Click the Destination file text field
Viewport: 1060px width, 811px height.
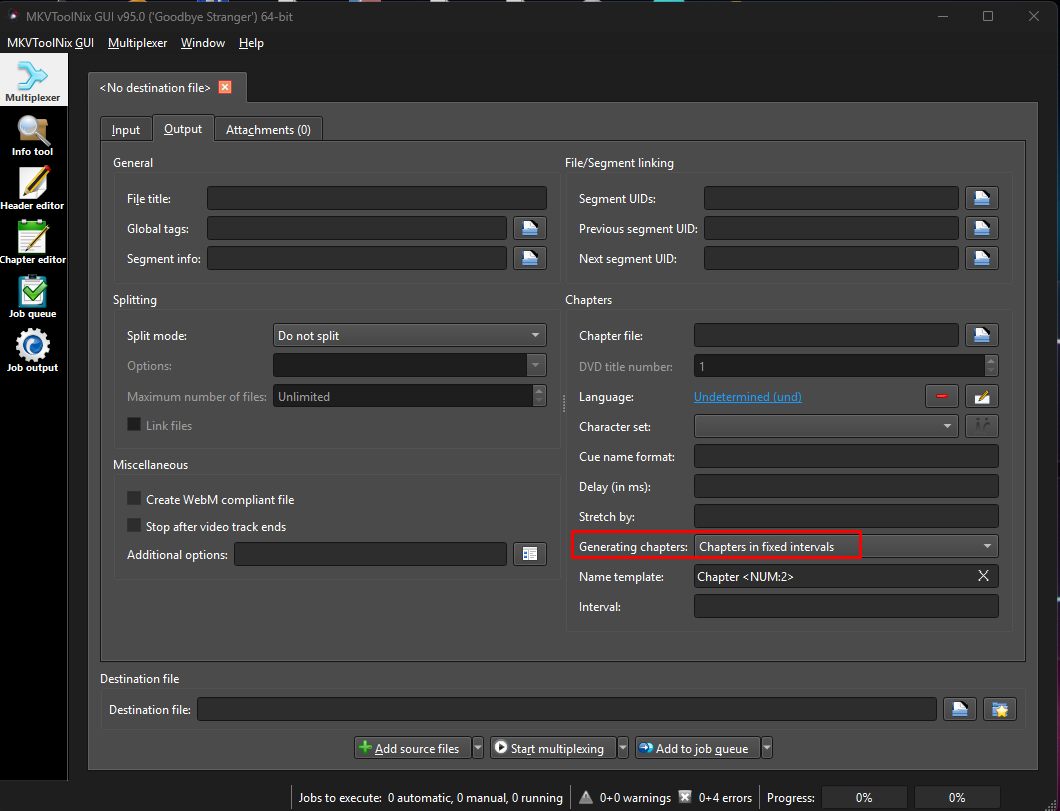567,709
